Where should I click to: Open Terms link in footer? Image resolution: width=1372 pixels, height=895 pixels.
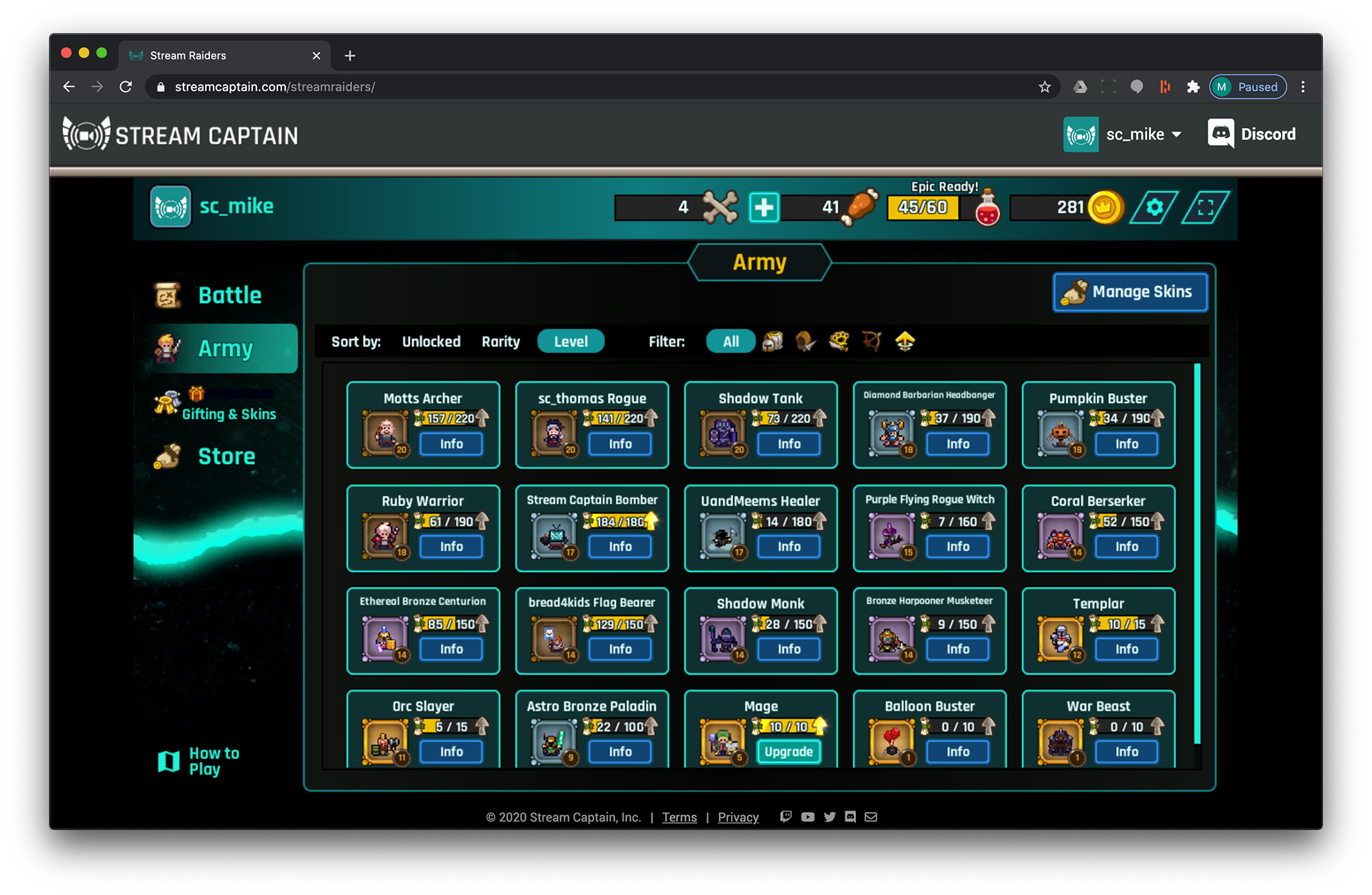[x=680, y=817]
